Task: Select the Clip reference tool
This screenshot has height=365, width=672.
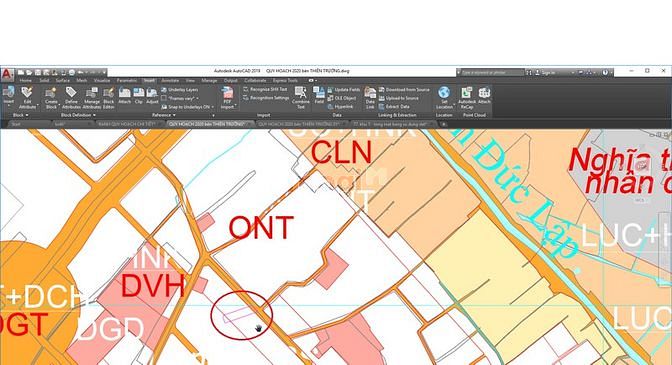Action: [138, 93]
